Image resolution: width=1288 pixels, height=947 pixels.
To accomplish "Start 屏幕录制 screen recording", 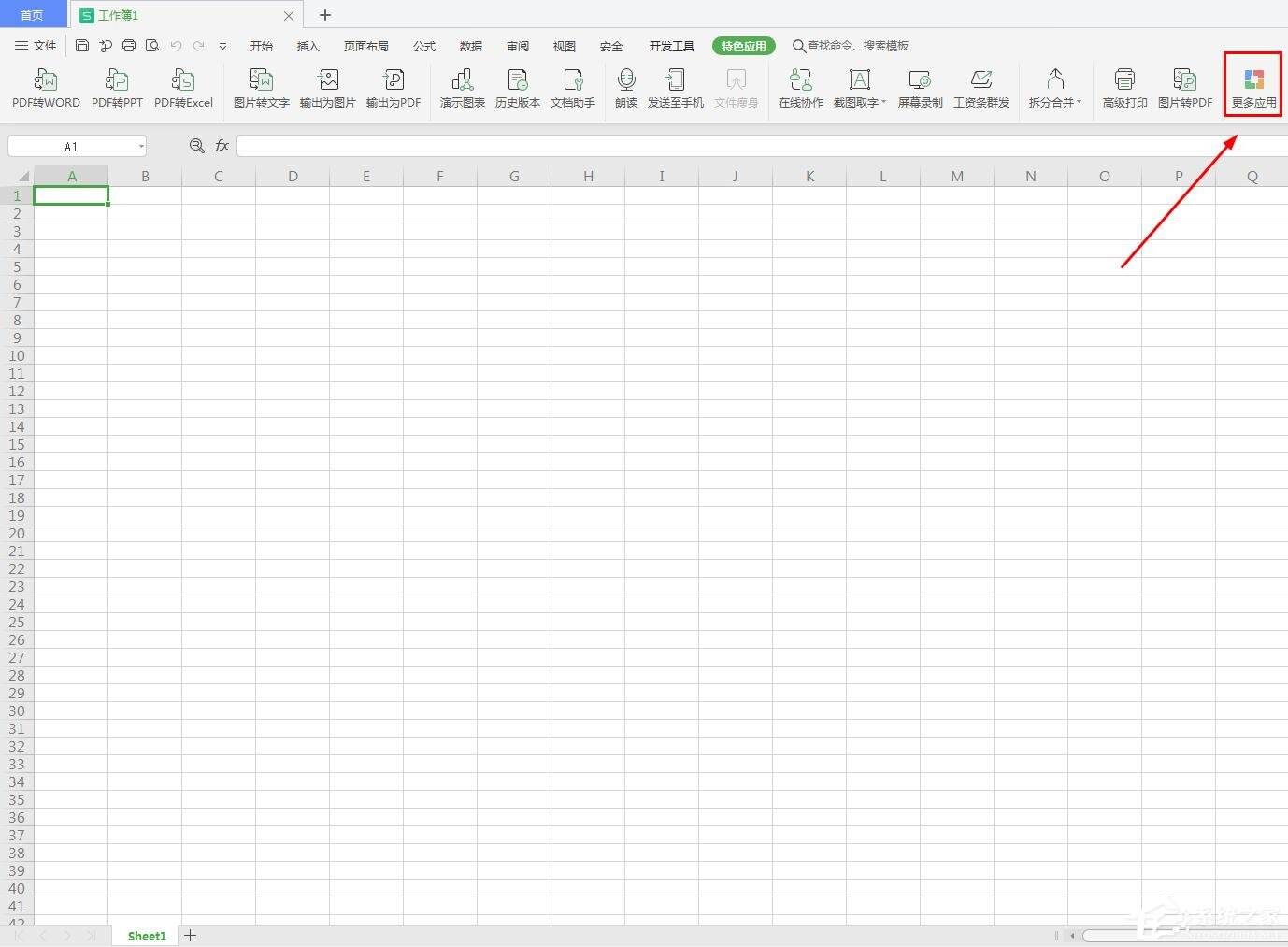I will tap(921, 89).
